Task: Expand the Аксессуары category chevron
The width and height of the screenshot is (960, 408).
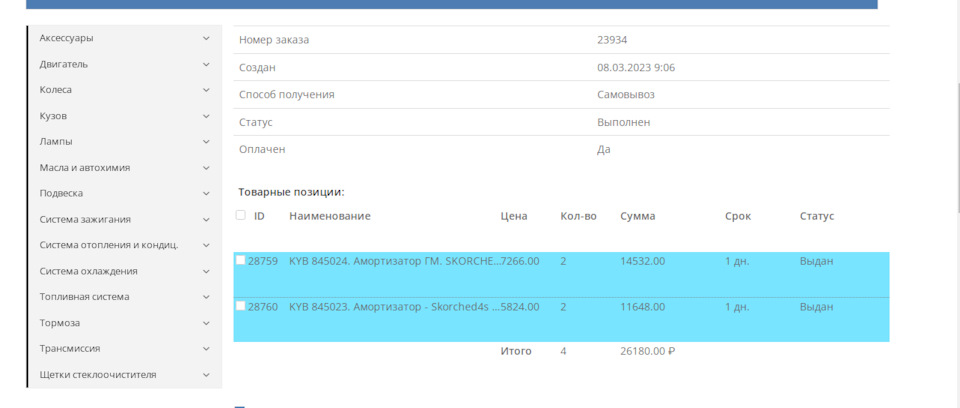Action: click(206, 38)
